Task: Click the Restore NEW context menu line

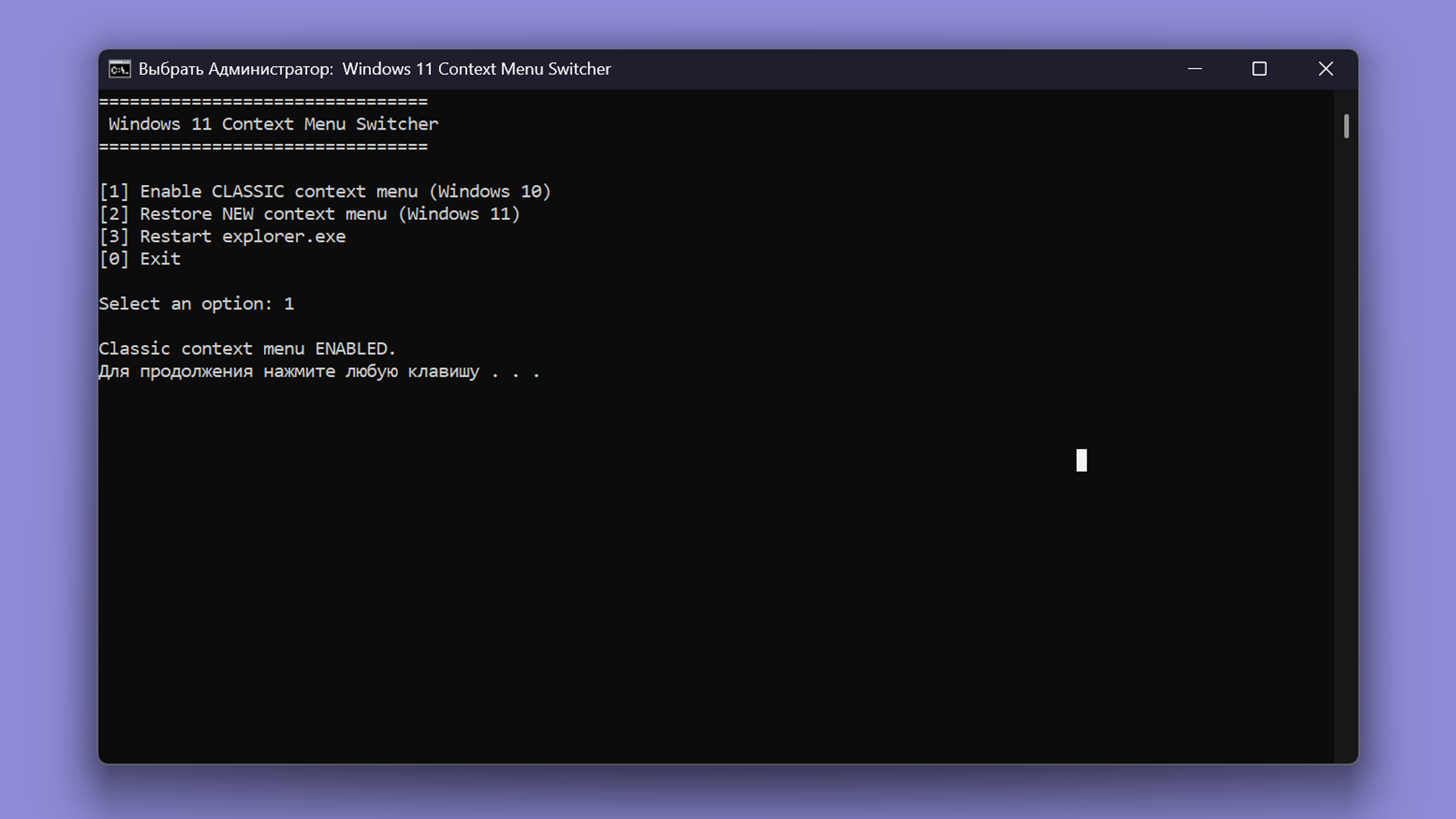Action: (x=309, y=215)
